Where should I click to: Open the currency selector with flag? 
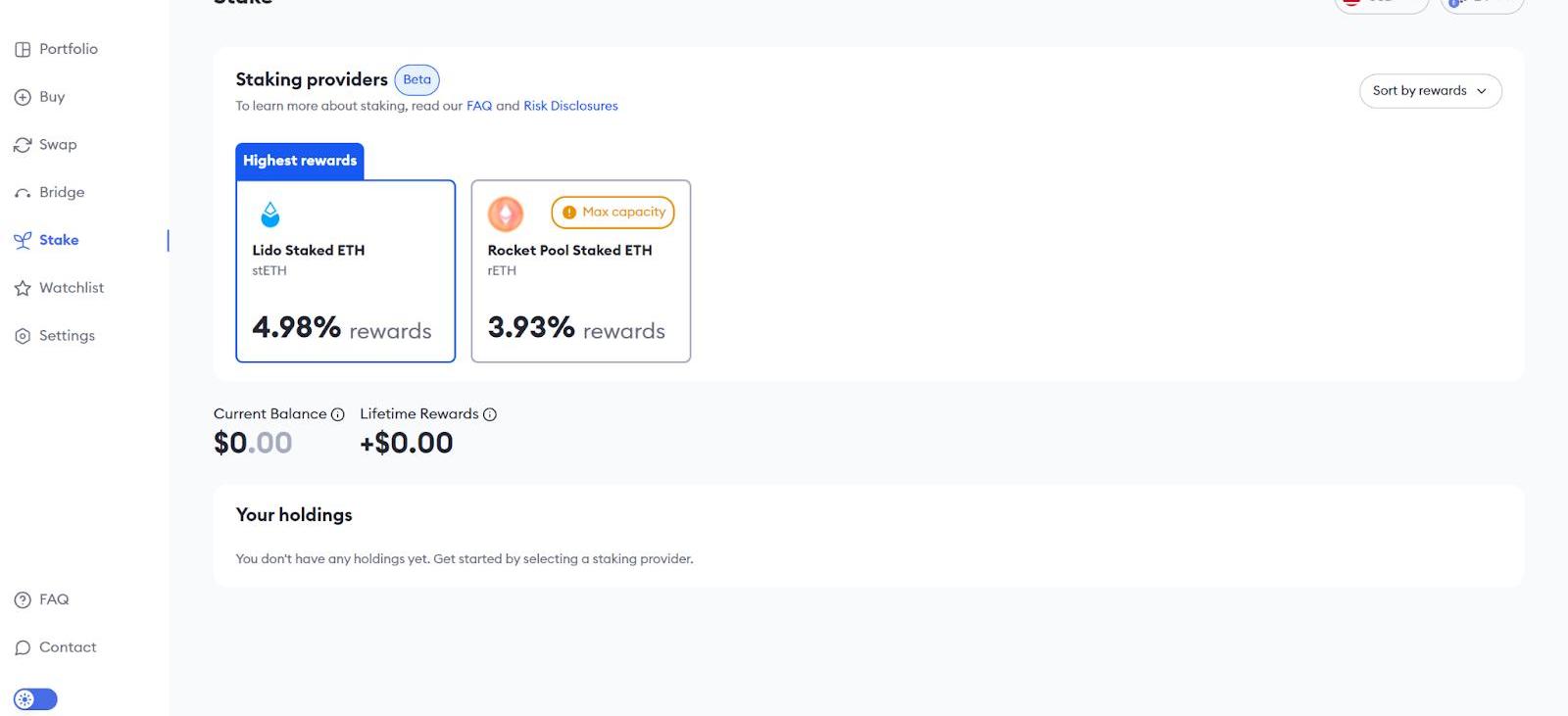1380,4
